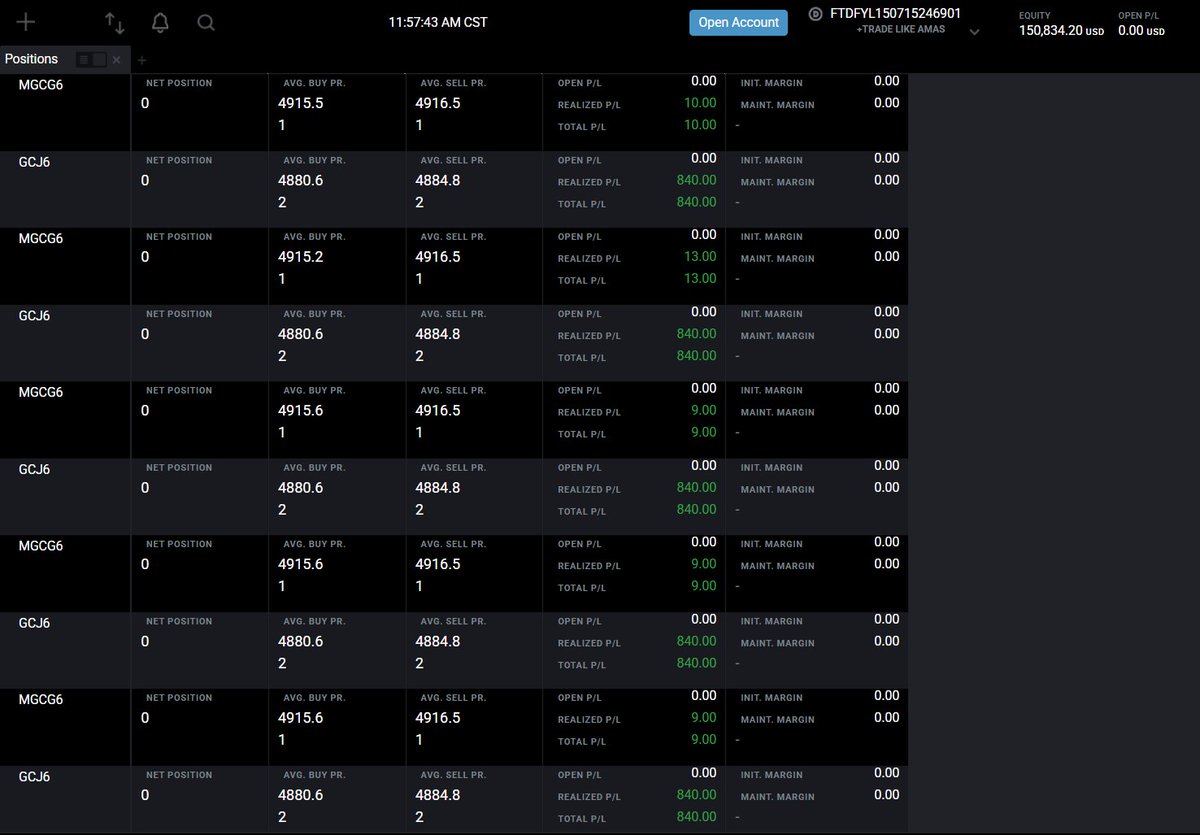Screen dimensions: 1200x835
Task: Add a new tab next to Positions
Action: [141, 60]
